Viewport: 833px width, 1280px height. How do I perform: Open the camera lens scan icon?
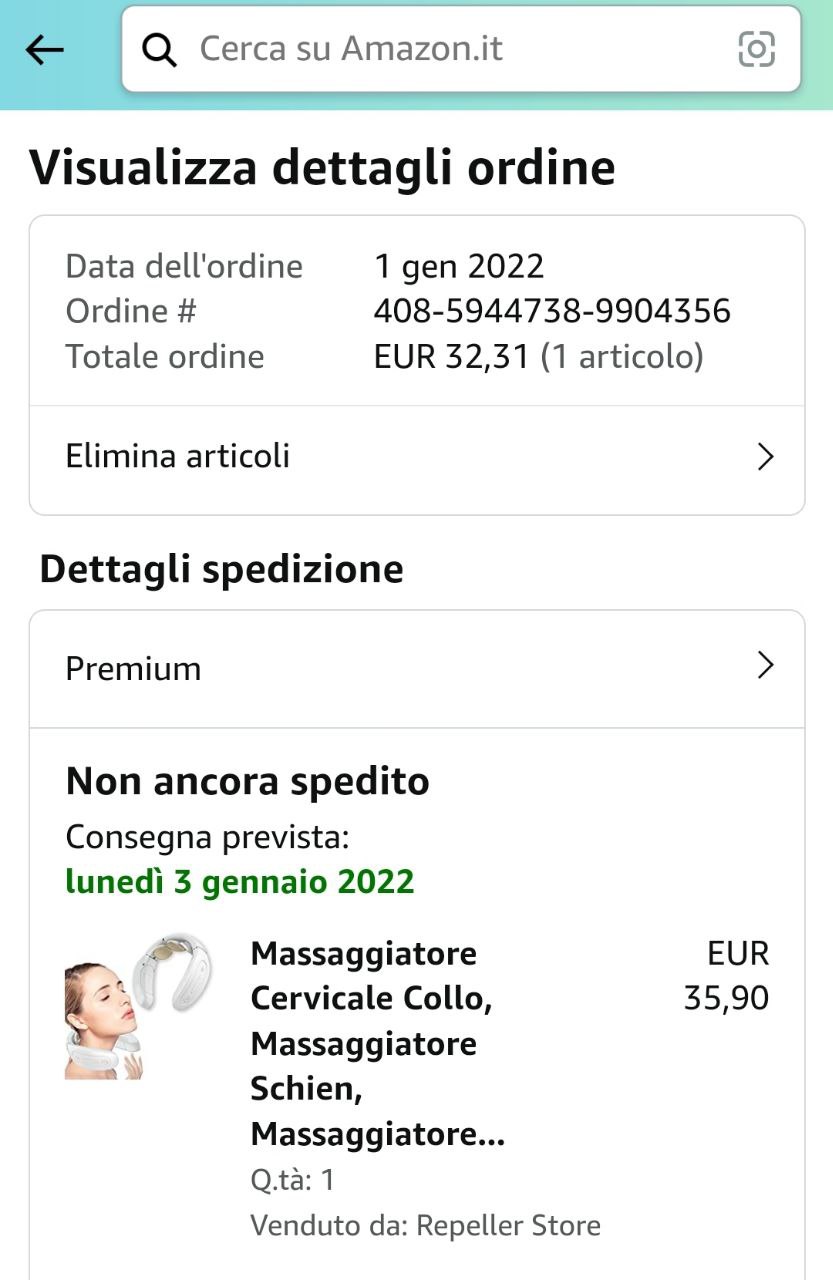pos(757,49)
